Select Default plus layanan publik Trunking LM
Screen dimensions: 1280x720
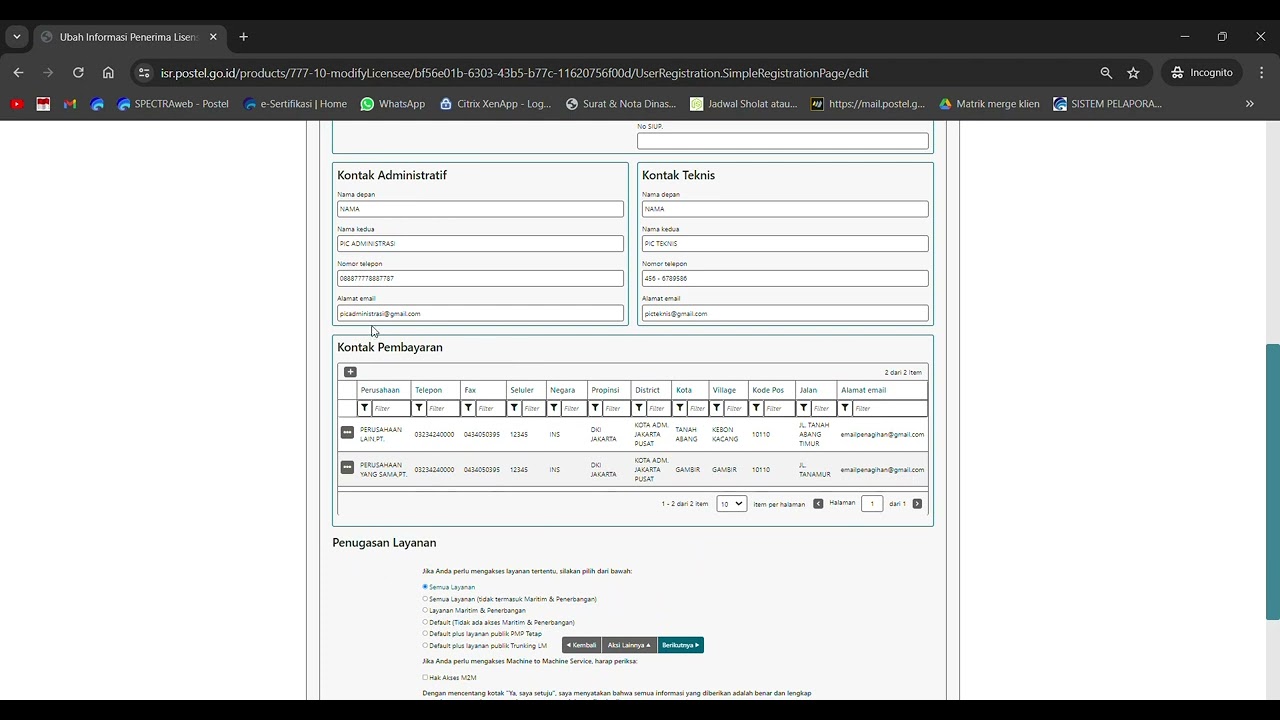tap(425, 645)
